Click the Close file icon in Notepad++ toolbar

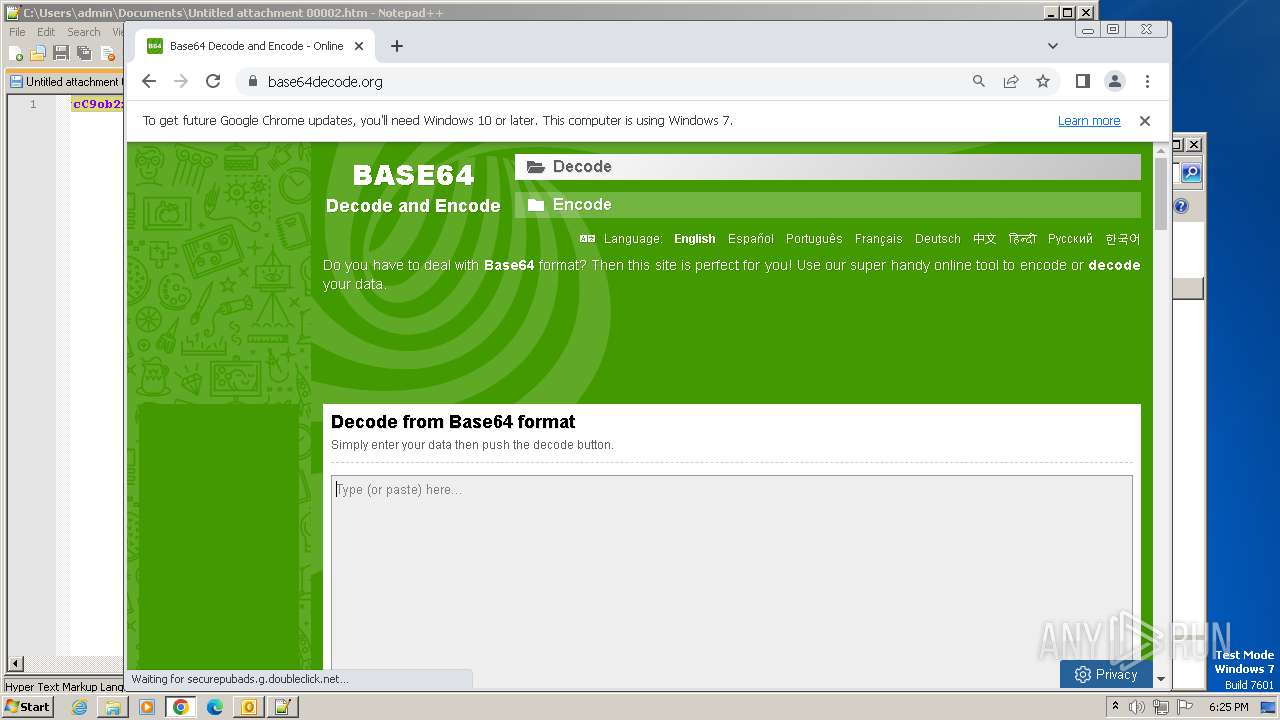[107, 53]
